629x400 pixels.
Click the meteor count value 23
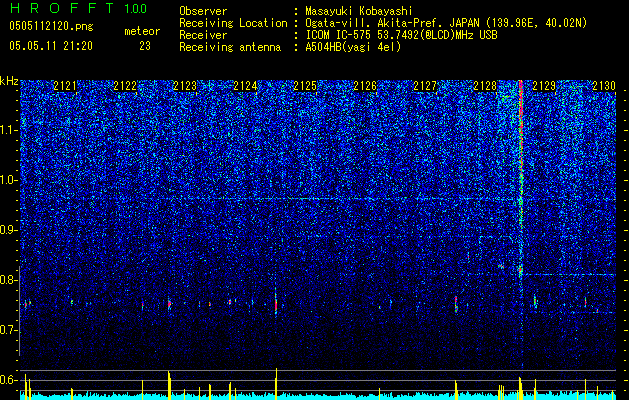[145, 46]
